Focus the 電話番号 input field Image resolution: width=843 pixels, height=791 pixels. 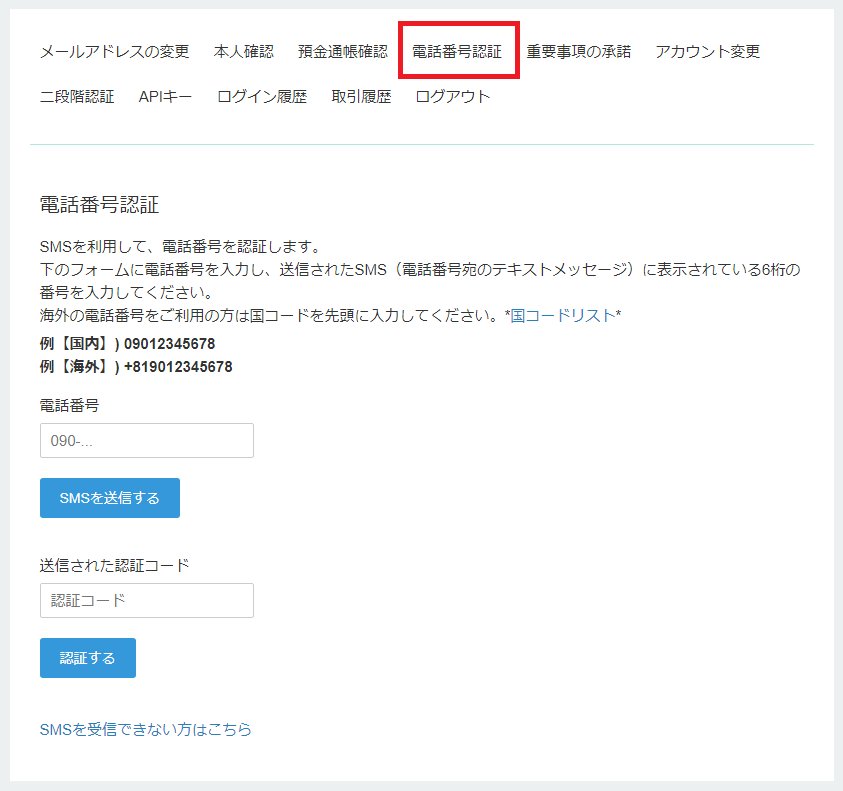(147, 440)
